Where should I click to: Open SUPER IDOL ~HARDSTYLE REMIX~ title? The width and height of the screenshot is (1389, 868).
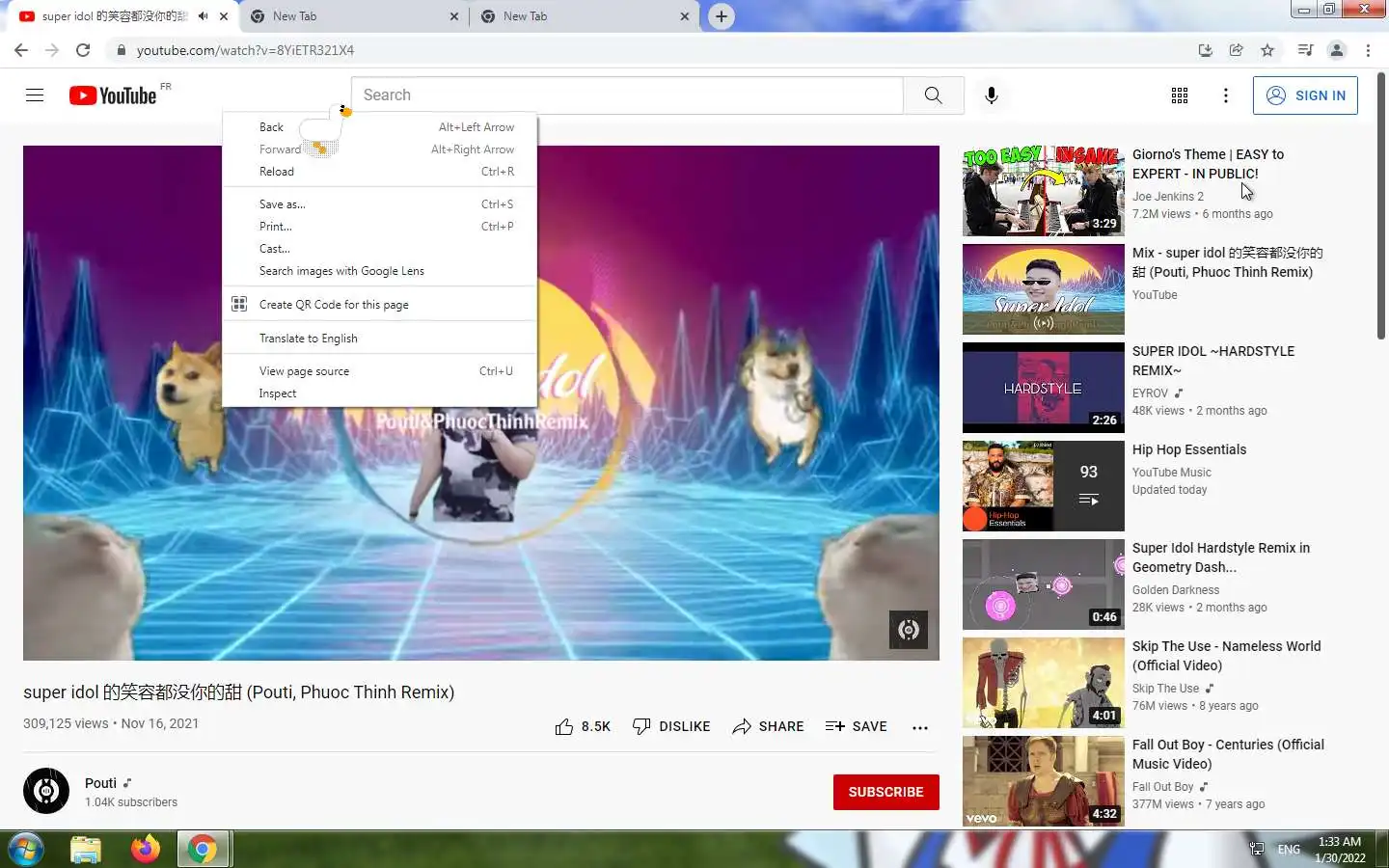(1213, 361)
